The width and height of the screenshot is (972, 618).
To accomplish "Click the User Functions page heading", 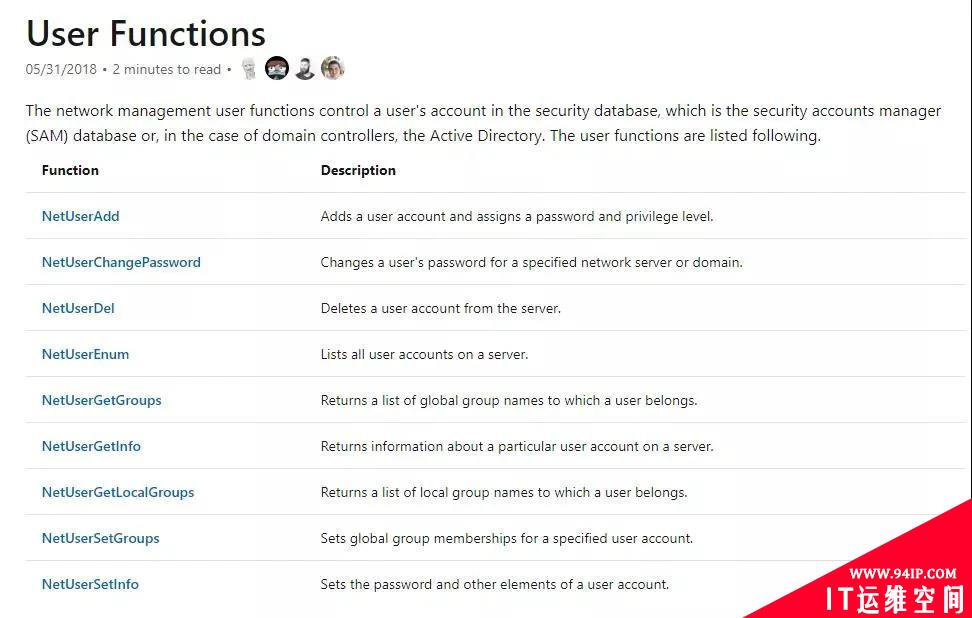I will click(146, 34).
